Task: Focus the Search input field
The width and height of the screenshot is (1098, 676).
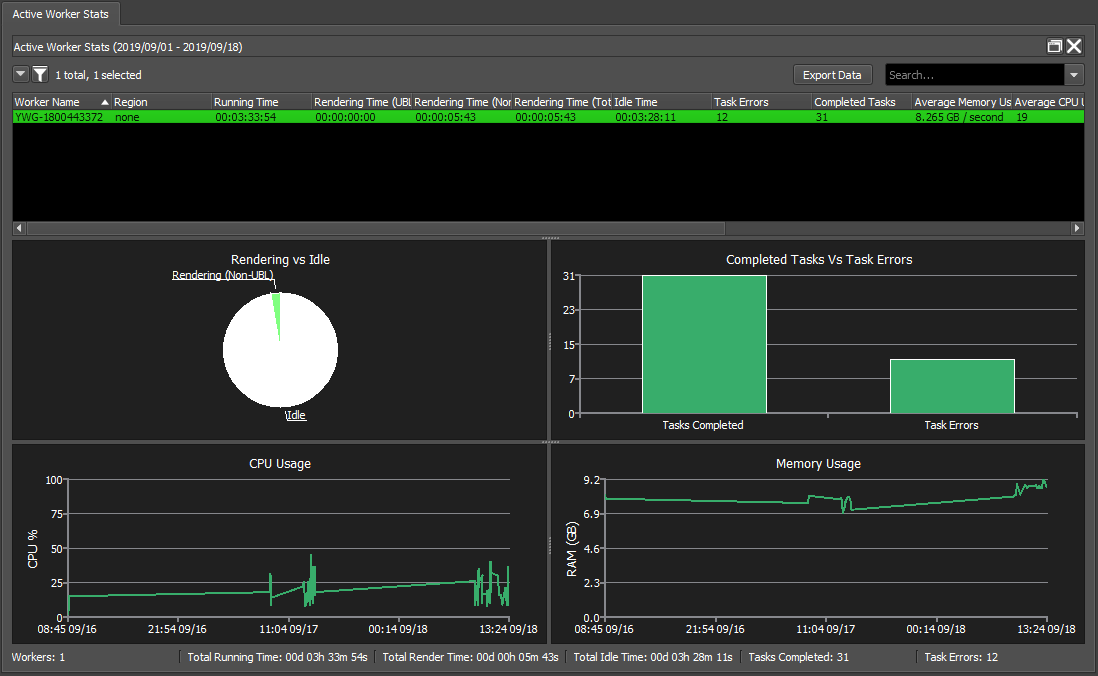Action: coord(975,75)
